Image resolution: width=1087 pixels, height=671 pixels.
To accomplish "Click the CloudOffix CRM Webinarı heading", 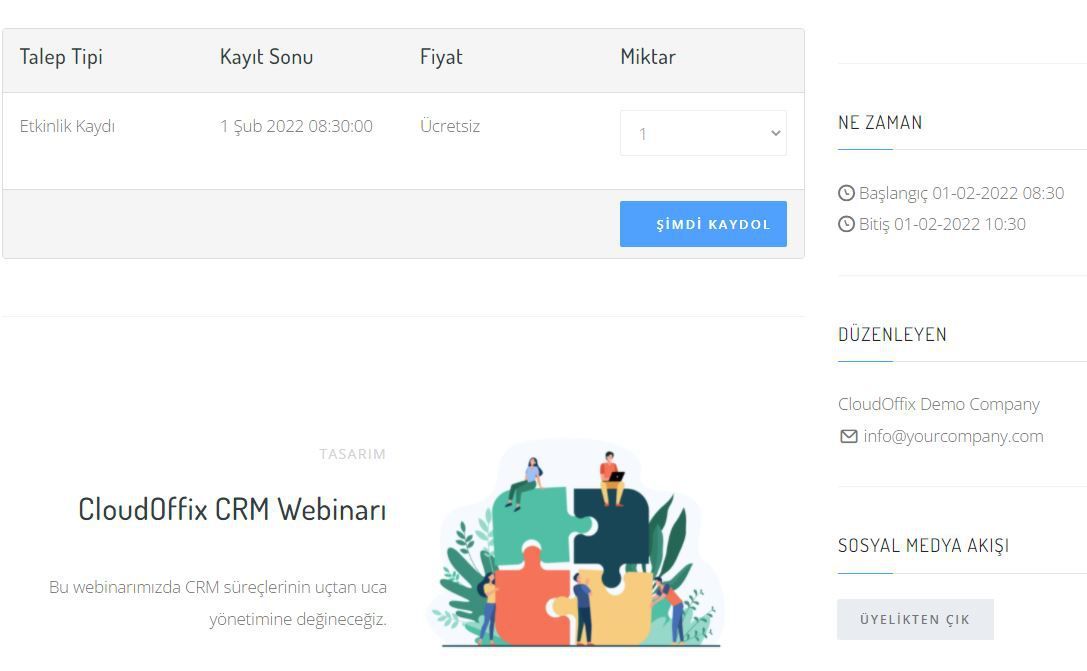I will (x=232, y=509).
